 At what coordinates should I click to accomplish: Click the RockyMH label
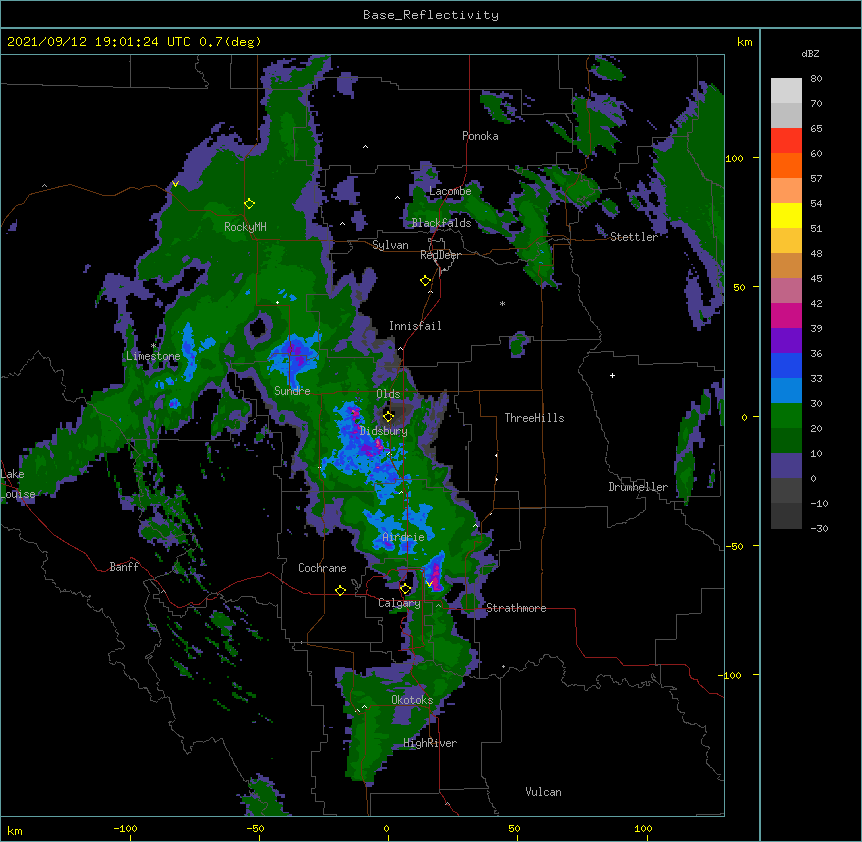pyautogui.click(x=245, y=227)
